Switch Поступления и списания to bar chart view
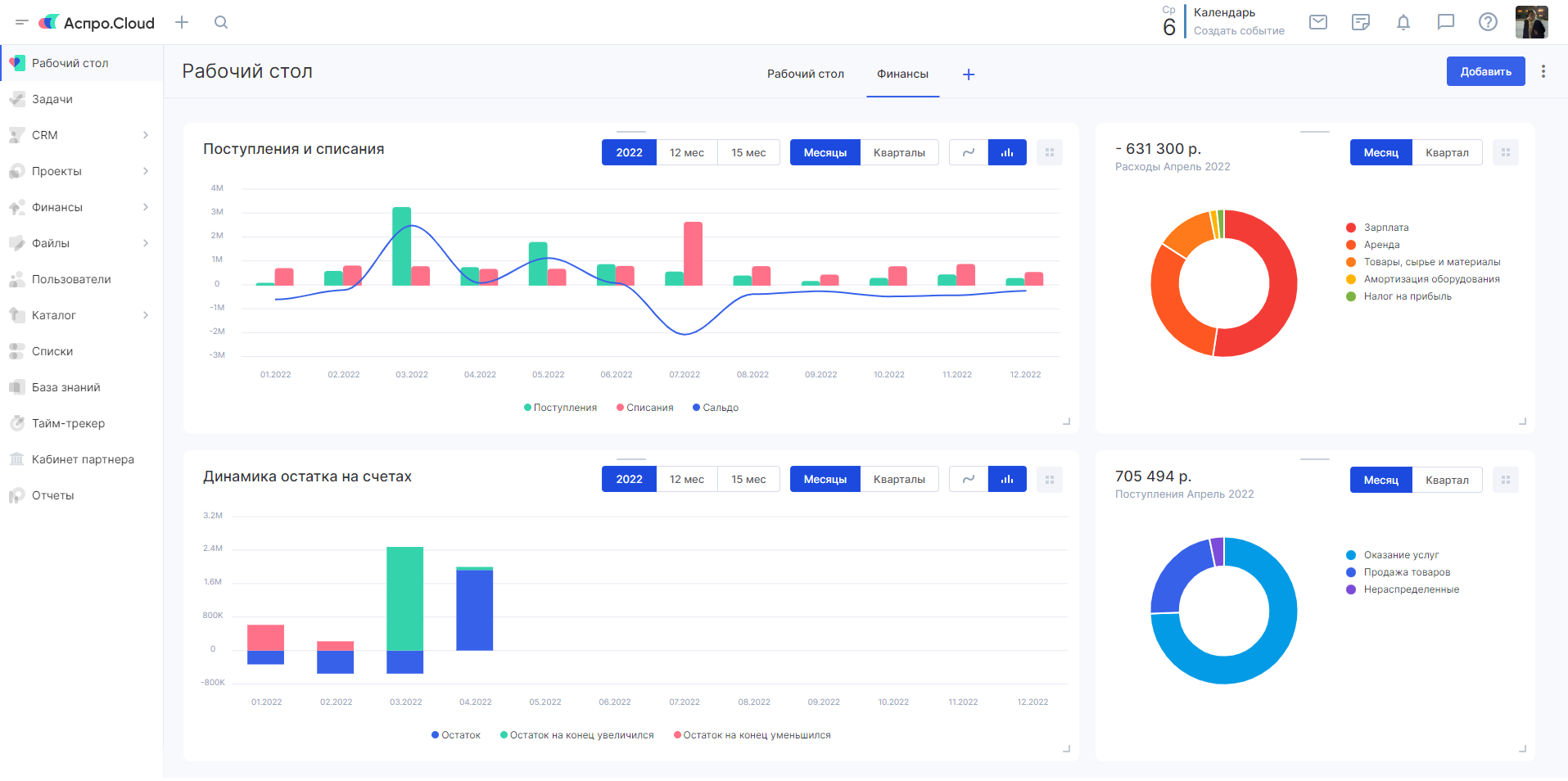Viewport: 1568px width, 781px height. (x=1007, y=152)
